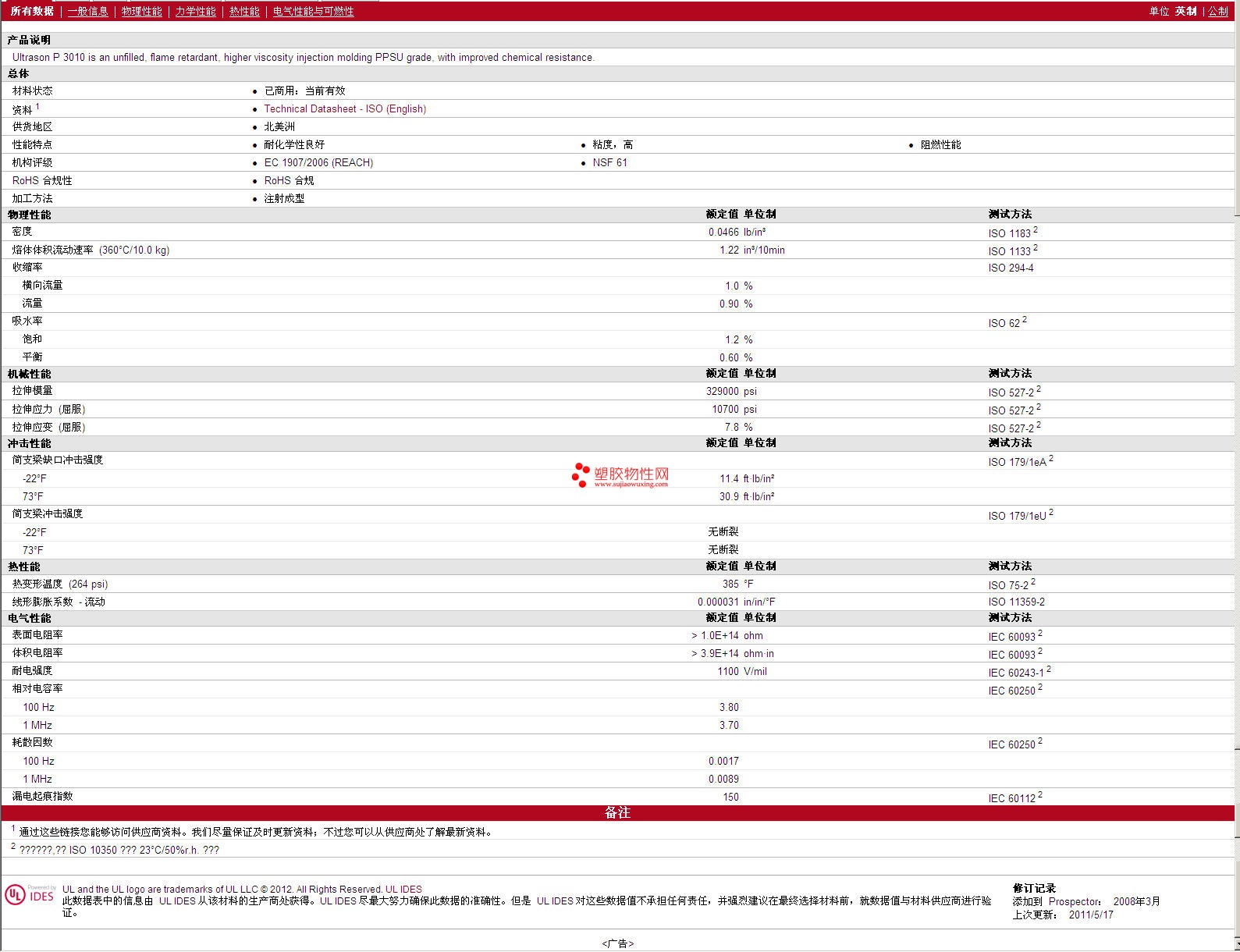Click the 修订记录 heading
Image resolution: width=1240 pixels, height=952 pixels.
[x=1034, y=888]
